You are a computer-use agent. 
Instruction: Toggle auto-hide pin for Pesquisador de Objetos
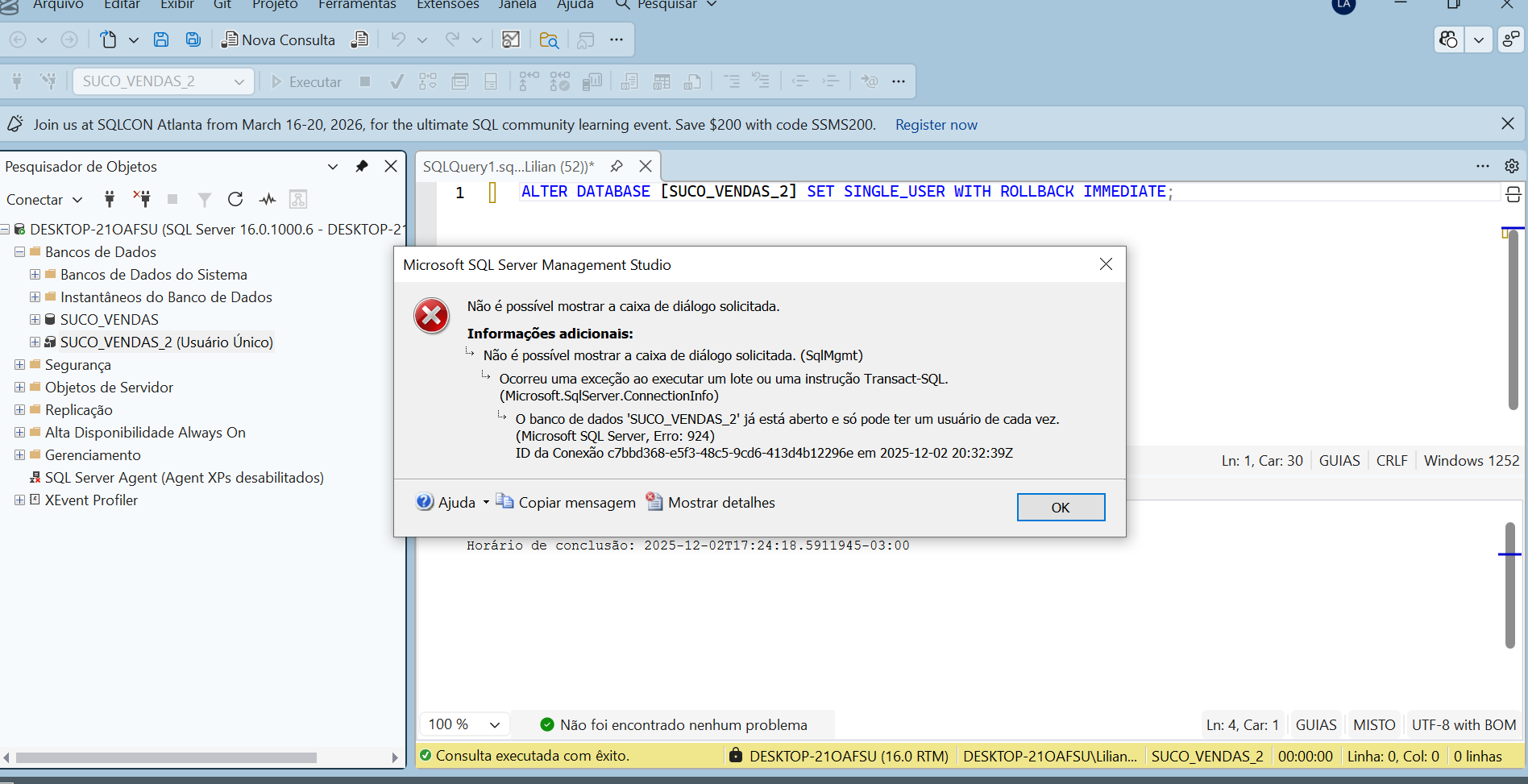362,166
